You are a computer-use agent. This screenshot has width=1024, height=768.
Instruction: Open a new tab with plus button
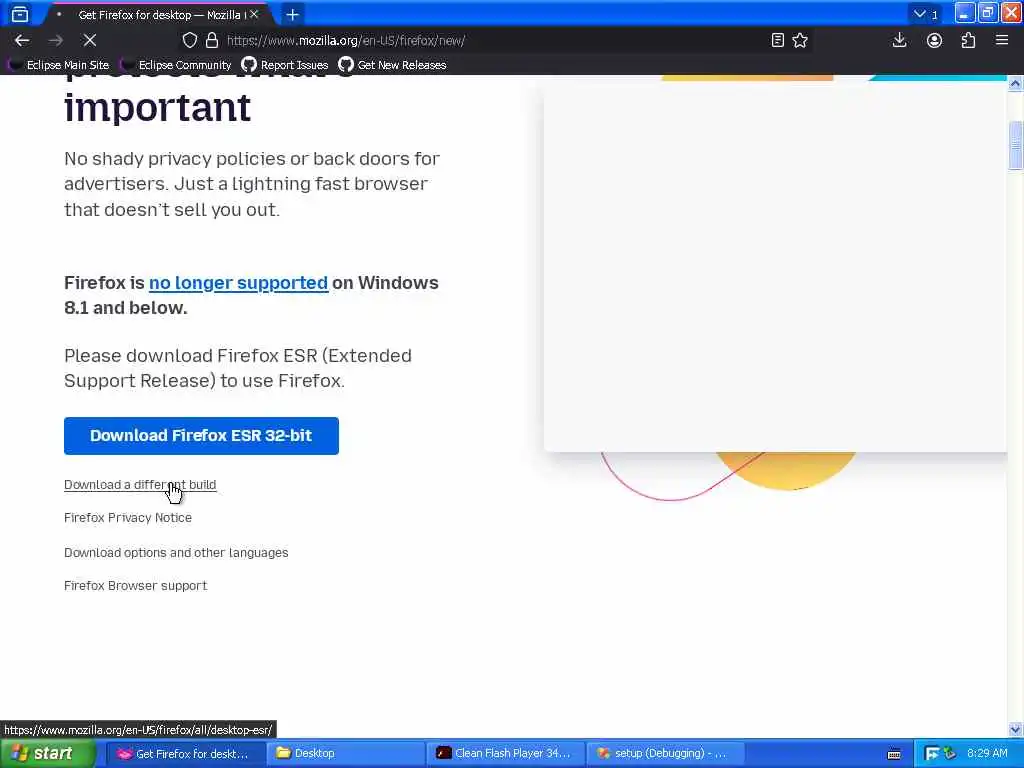pos(293,14)
